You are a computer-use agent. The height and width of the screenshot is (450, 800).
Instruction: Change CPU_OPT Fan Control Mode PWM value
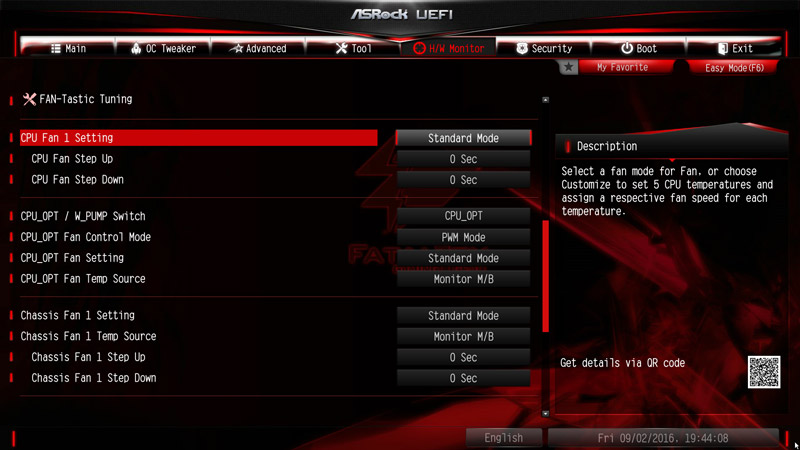pyautogui.click(x=463, y=237)
